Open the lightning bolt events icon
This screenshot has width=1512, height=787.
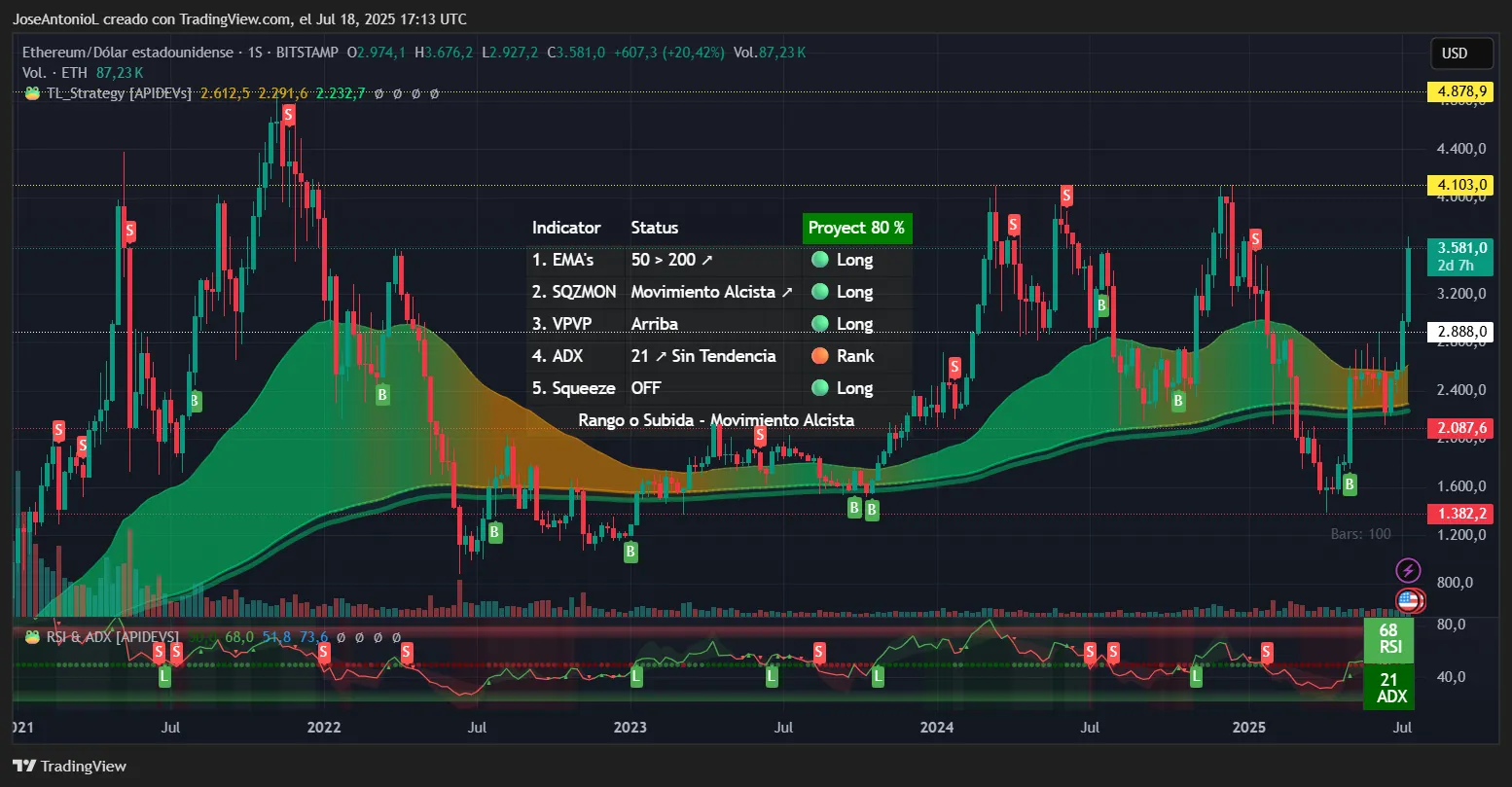1408,569
